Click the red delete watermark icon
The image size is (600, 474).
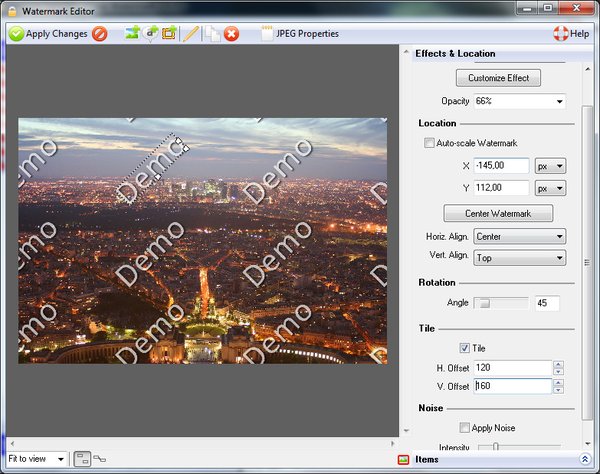click(232, 34)
